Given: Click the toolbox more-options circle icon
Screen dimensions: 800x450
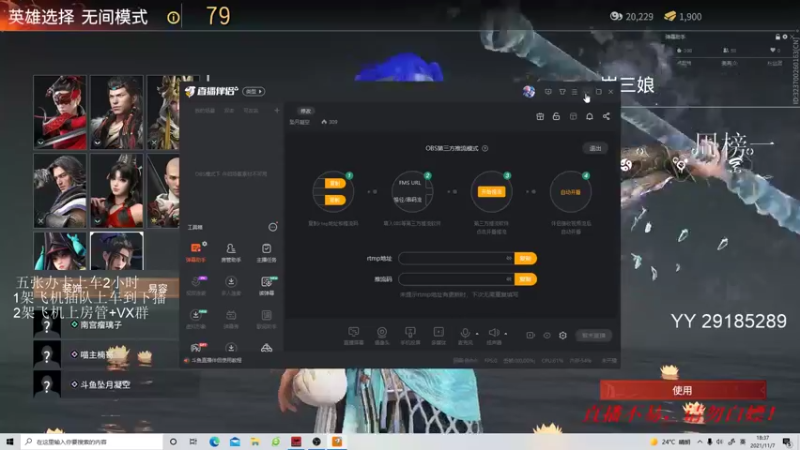Looking at the screenshot, I should (273, 227).
